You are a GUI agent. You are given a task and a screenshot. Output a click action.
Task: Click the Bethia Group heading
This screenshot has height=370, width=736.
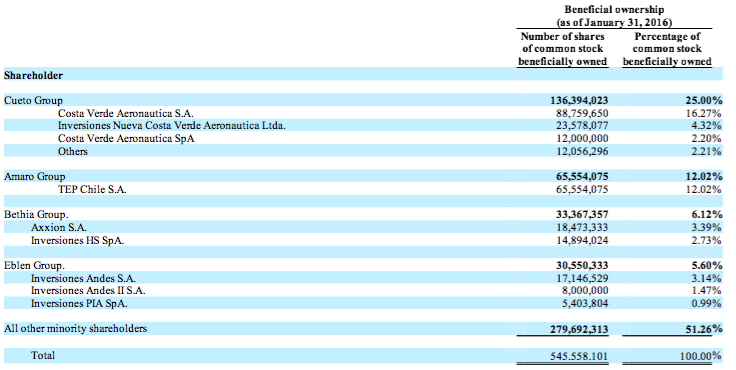tap(36, 215)
